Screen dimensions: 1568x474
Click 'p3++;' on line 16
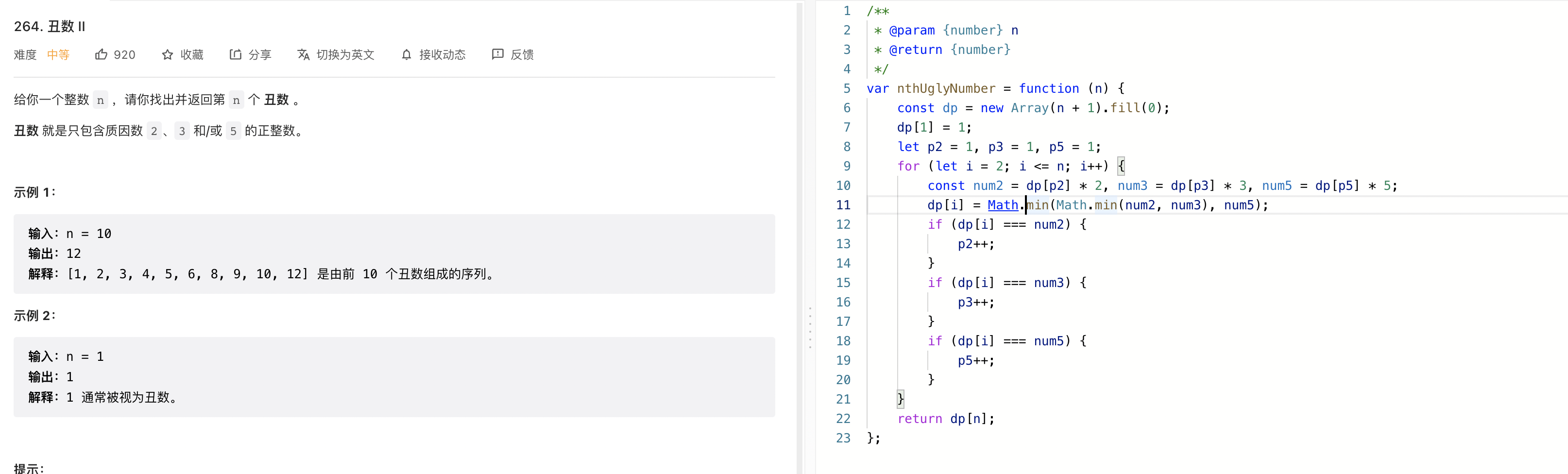click(x=976, y=303)
